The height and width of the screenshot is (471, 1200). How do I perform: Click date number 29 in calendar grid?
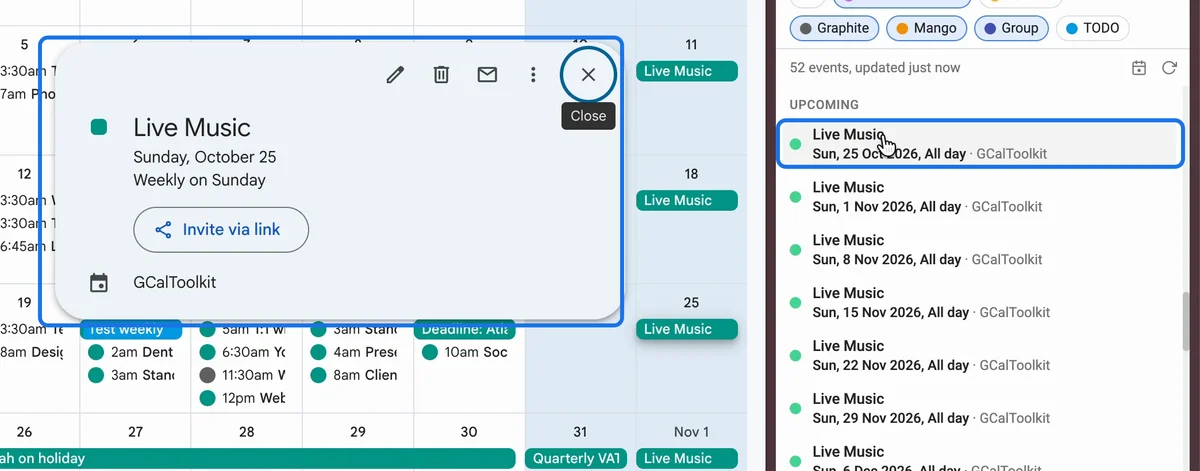[358, 432]
